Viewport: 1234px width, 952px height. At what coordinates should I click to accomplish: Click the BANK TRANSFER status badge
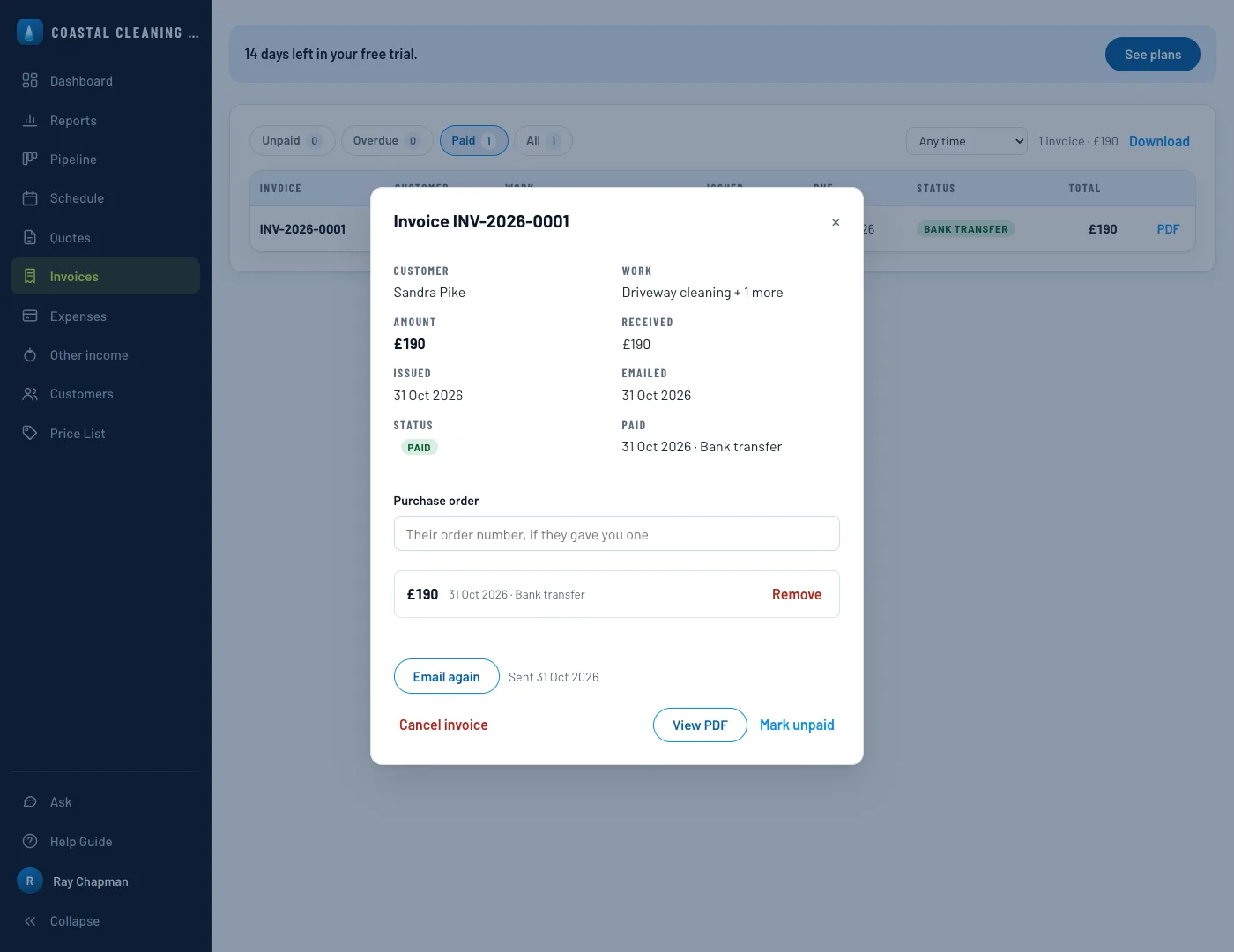pos(966,229)
